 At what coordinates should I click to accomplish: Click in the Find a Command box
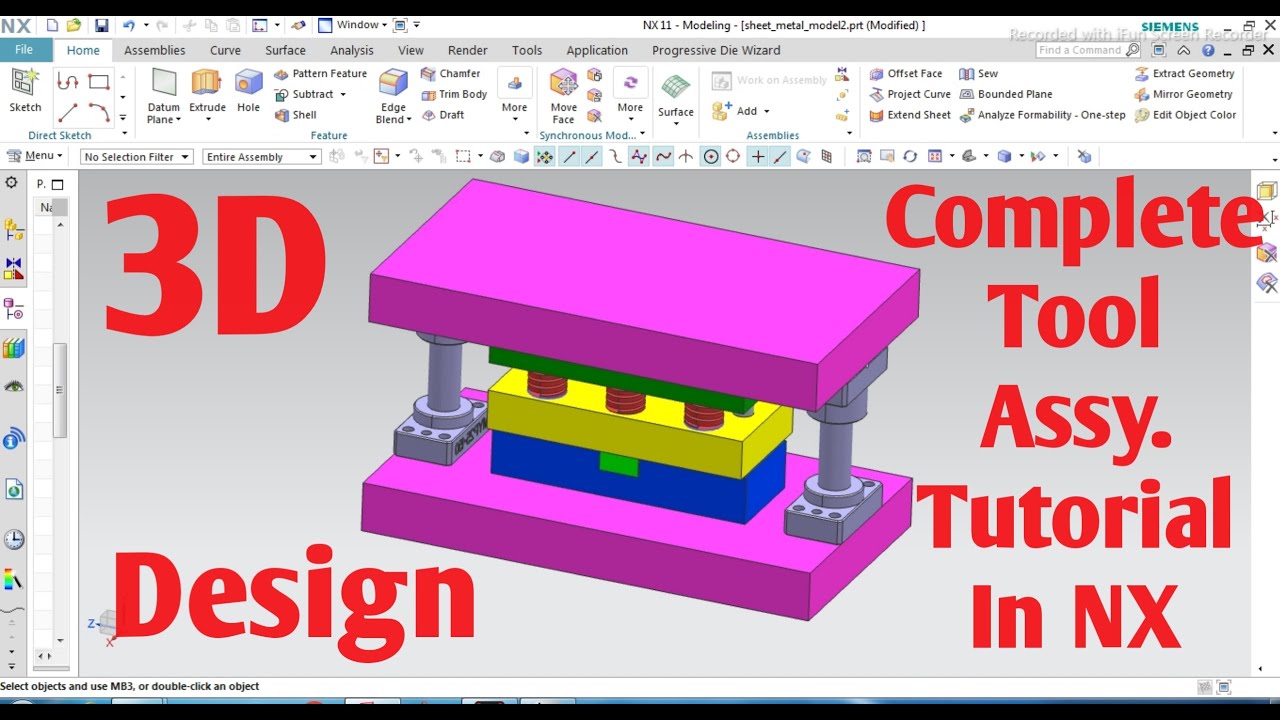[1088, 50]
